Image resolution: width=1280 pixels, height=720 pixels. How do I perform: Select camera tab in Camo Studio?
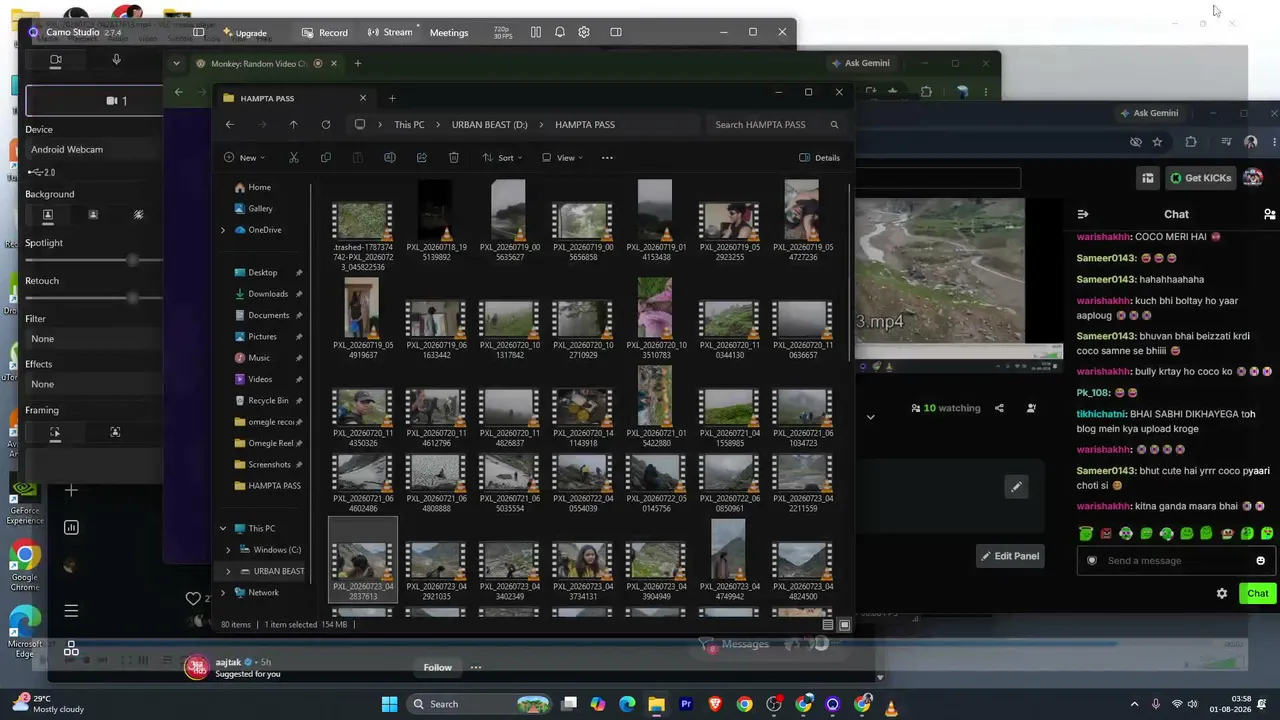[56, 60]
